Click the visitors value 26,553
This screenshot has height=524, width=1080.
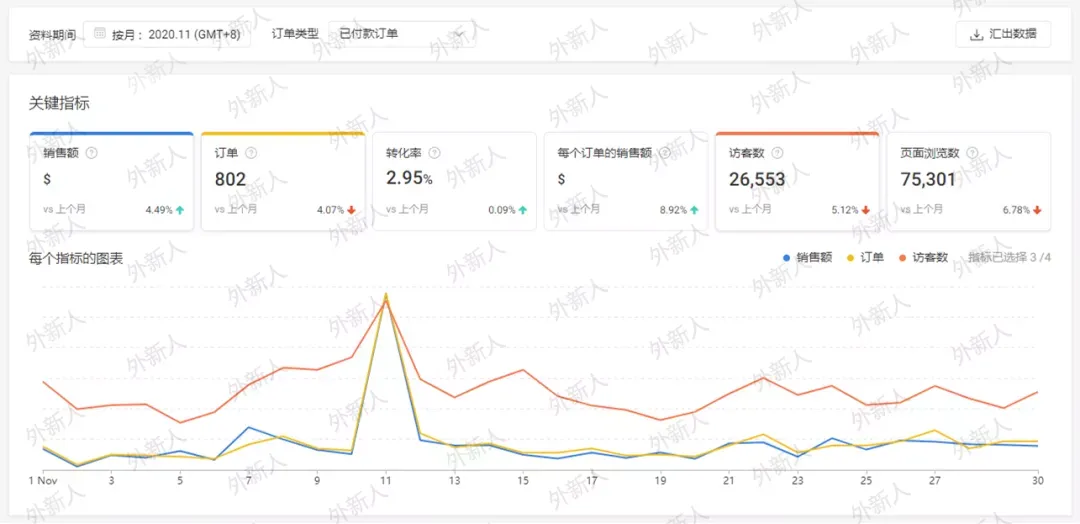point(757,180)
